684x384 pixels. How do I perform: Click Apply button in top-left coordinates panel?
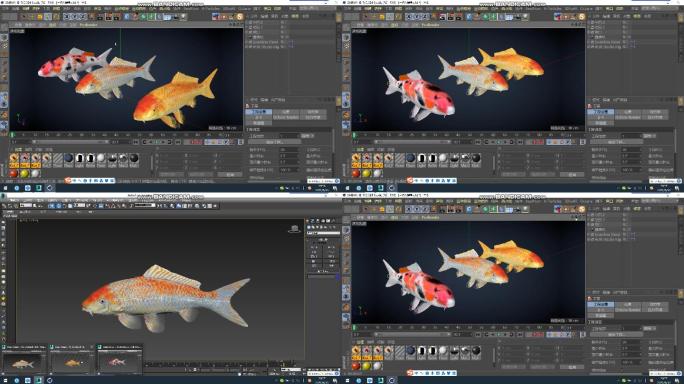[x=231, y=174]
